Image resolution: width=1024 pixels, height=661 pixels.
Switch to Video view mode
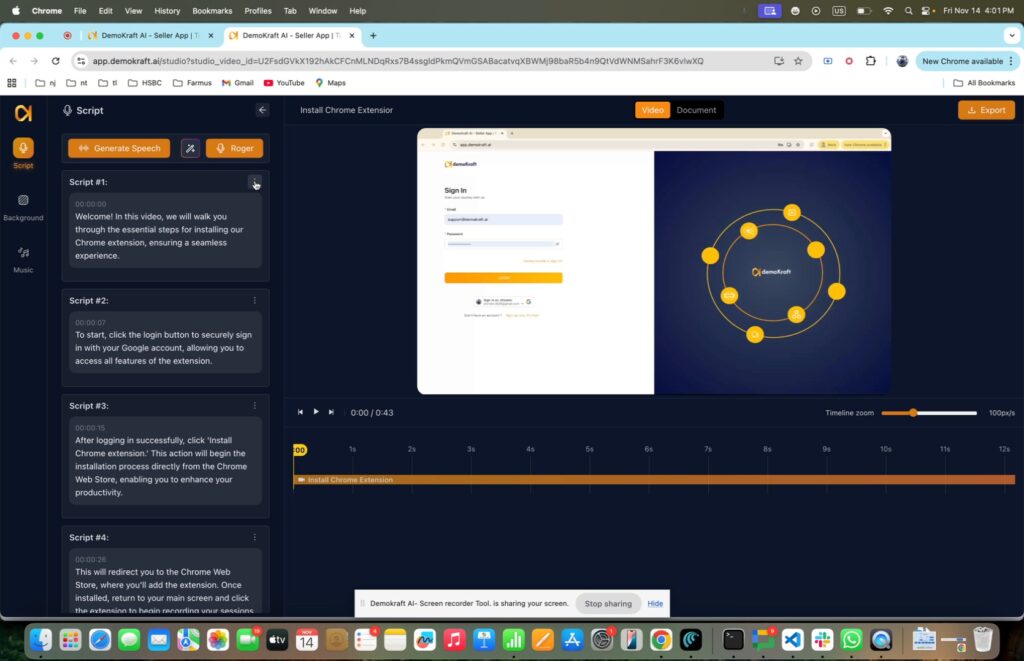coord(652,110)
